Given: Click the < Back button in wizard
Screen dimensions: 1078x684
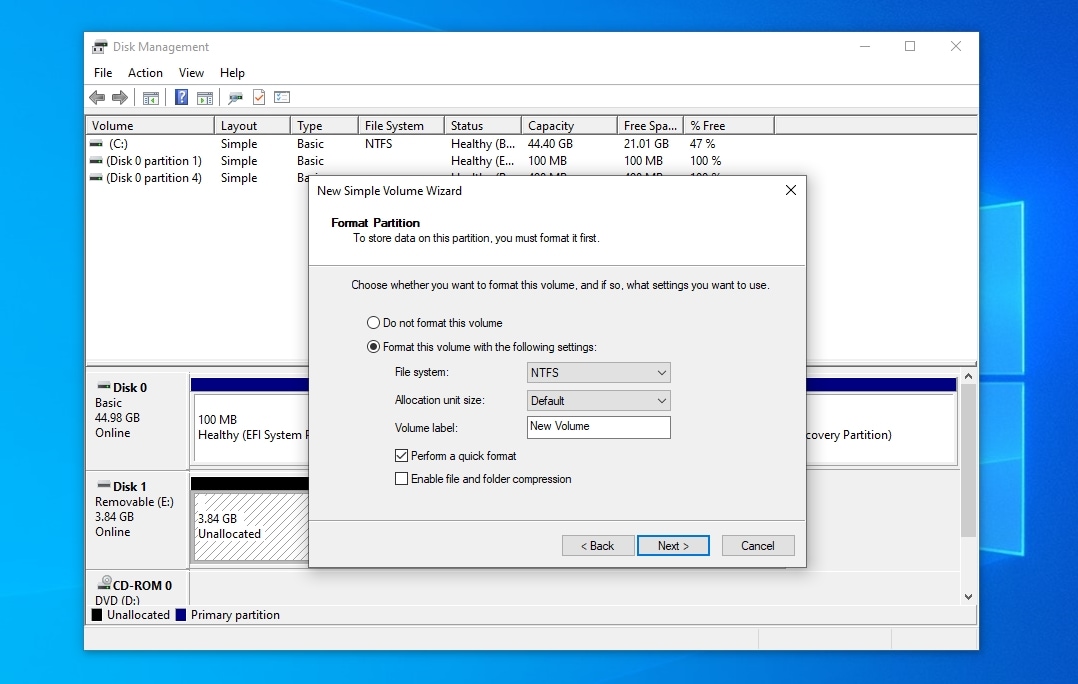Looking at the screenshot, I should [597, 546].
